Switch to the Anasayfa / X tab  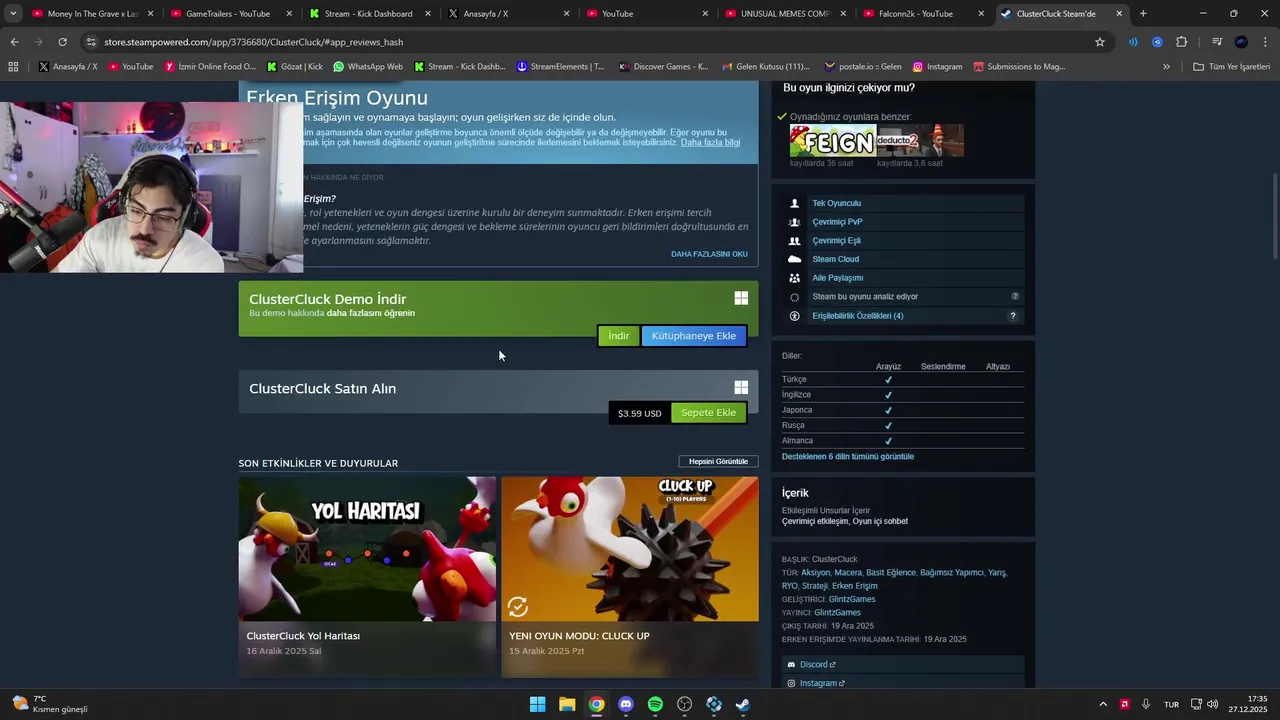pos(506,14)
